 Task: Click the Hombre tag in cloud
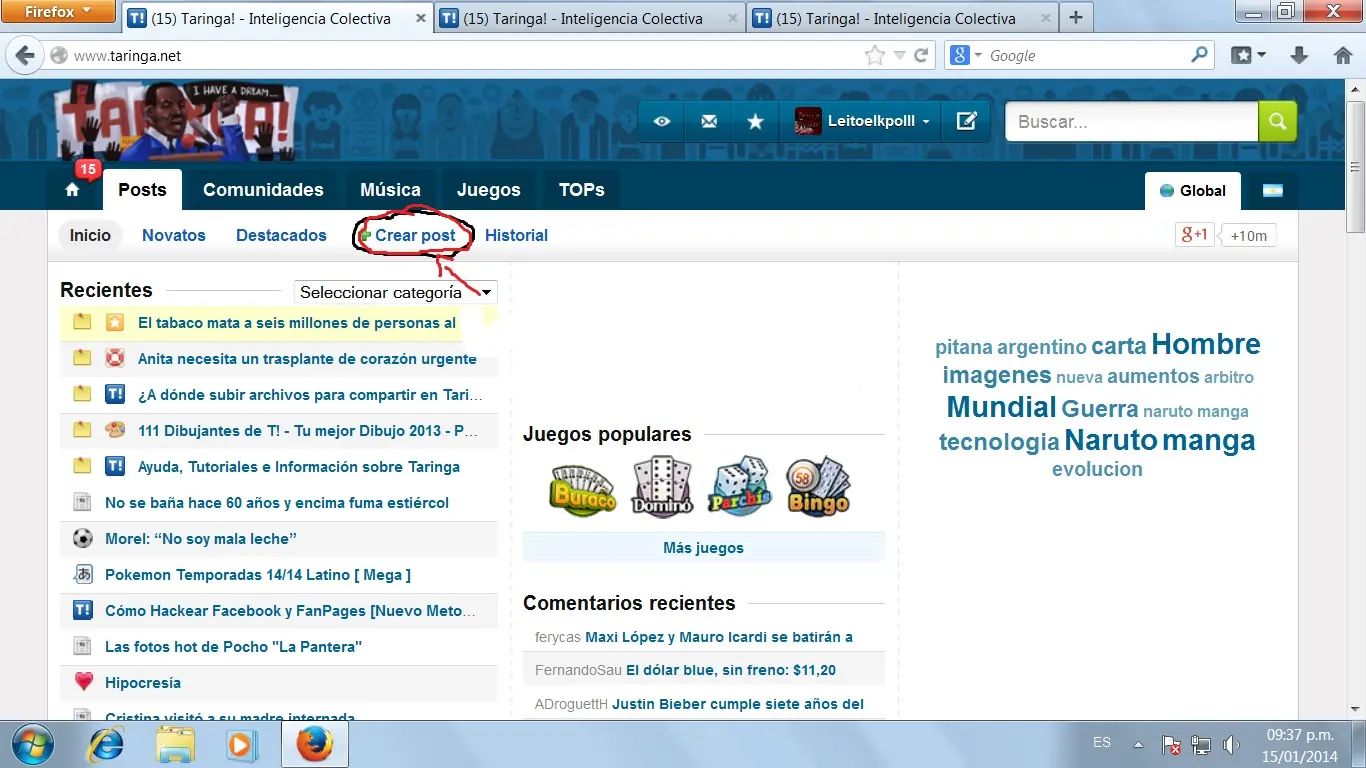click(x=1205, y=344)
